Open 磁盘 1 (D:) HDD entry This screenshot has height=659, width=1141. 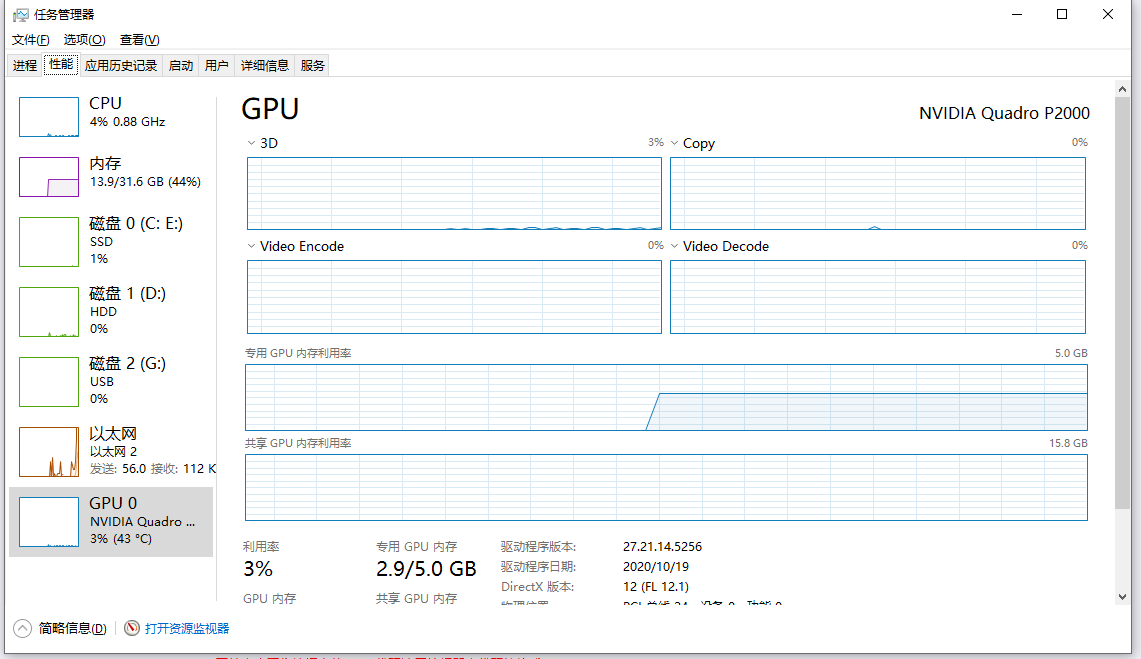tap(111, 311)
